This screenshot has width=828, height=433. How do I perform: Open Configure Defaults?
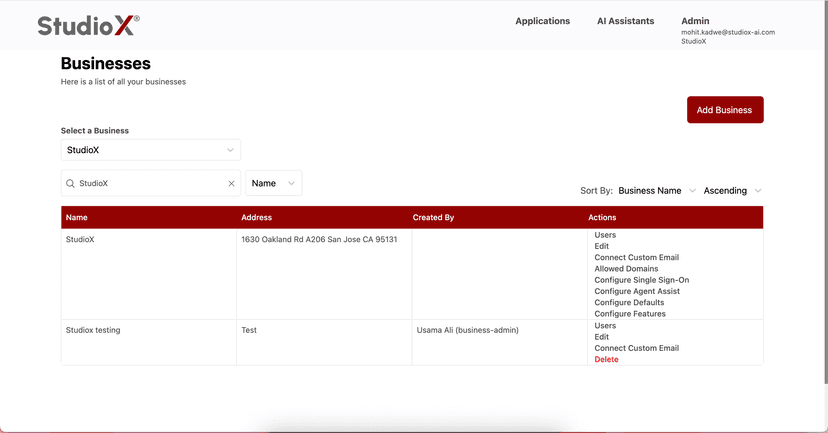tap(629, 303)
